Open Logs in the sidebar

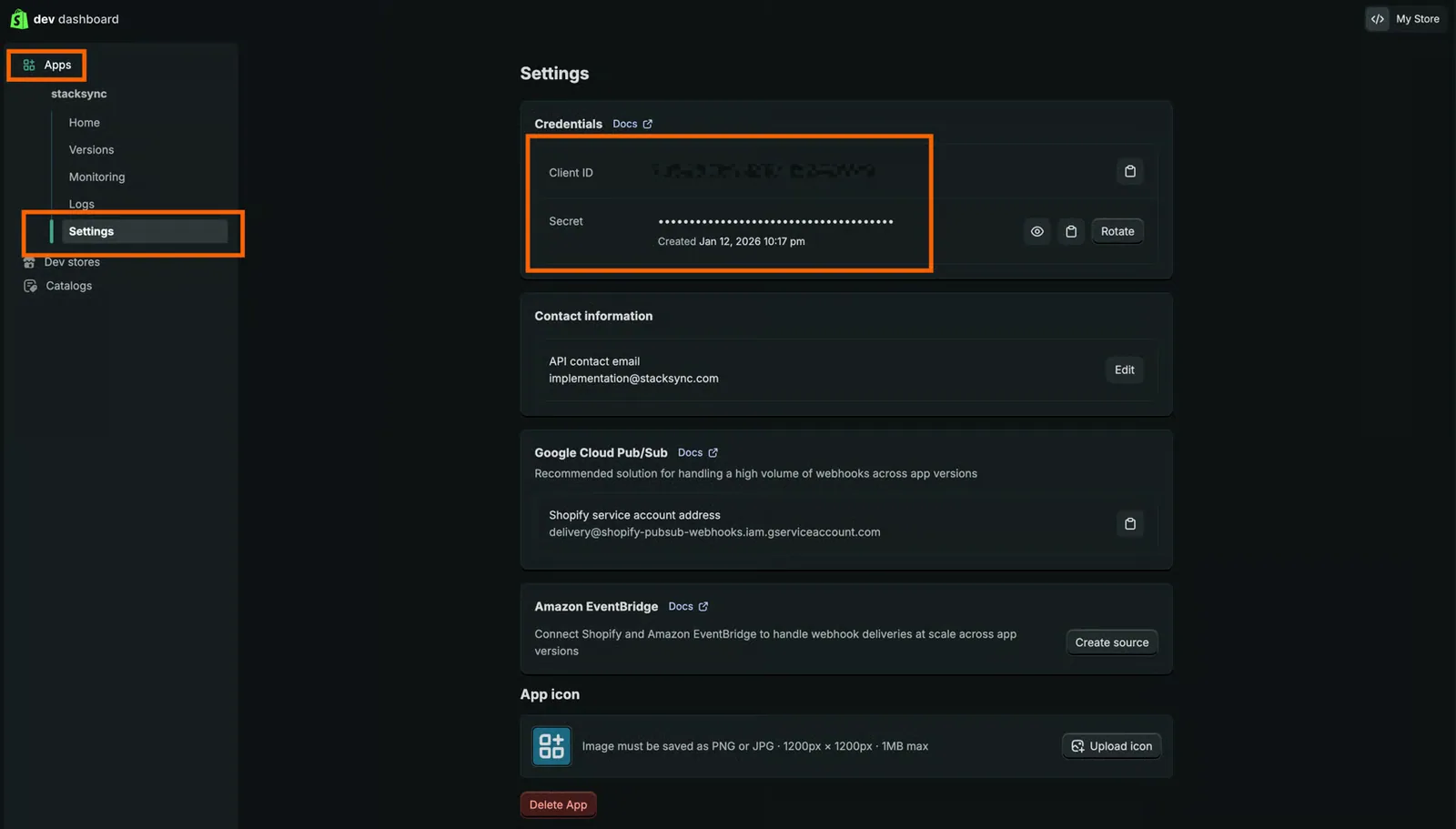point(82,204)
